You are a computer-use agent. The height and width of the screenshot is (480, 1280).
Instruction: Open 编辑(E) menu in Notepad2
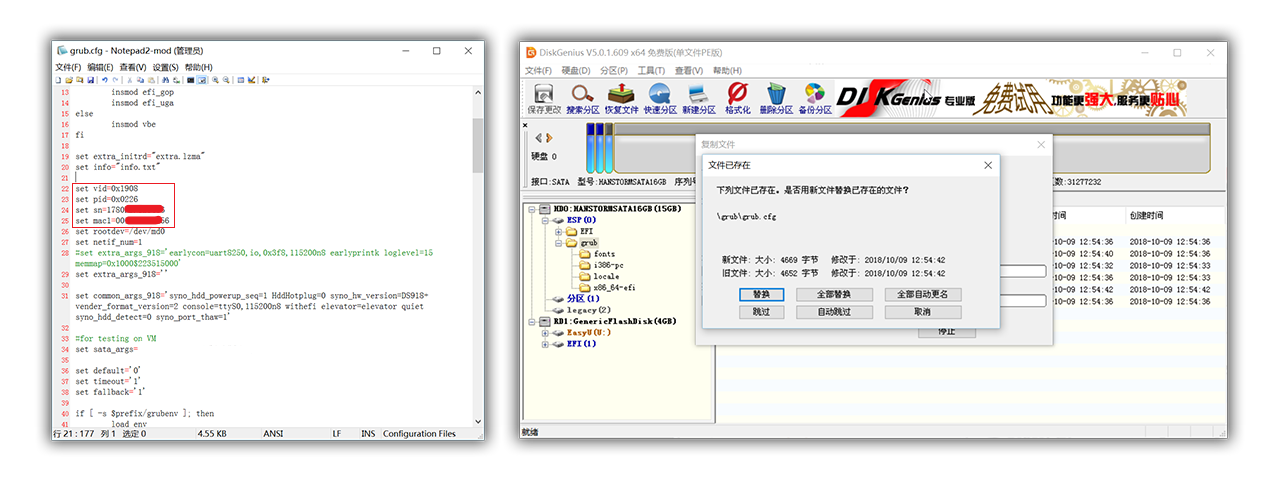pos(100,67)
